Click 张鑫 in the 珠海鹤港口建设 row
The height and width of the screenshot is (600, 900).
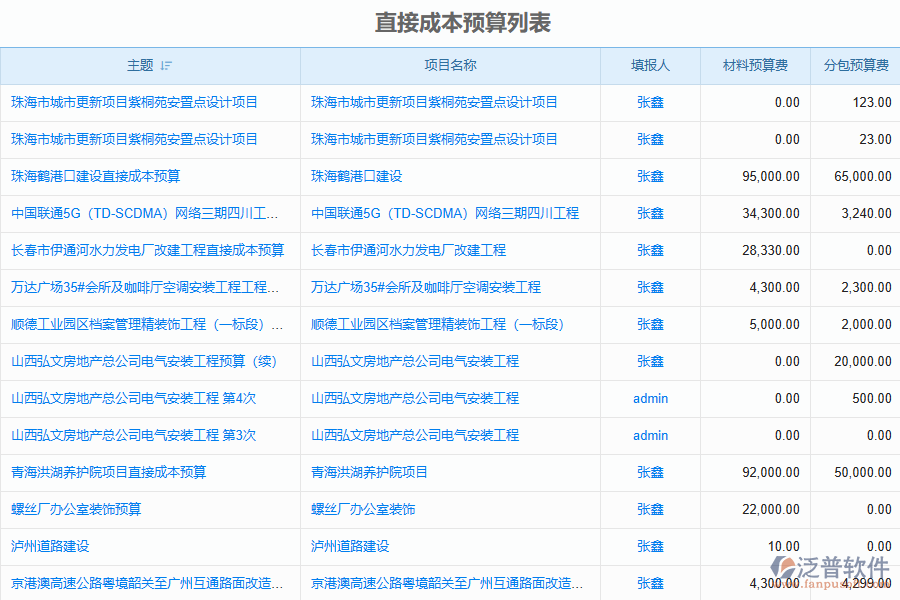[650, 176]
